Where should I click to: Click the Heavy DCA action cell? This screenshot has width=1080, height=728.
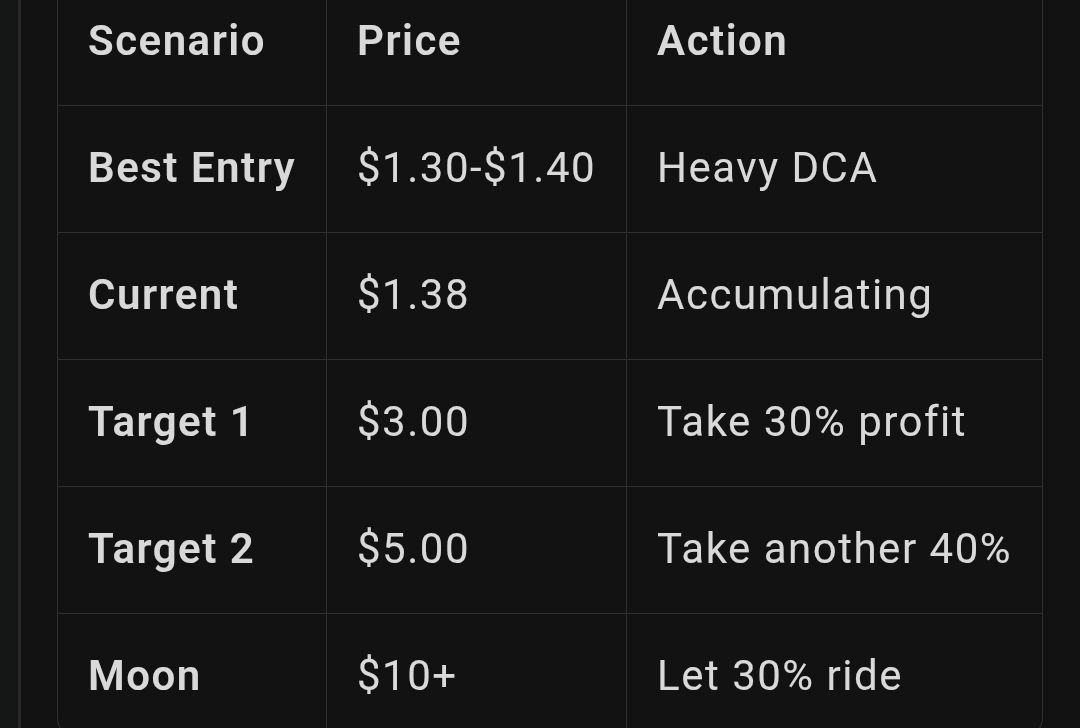click(x=767, y=168)
